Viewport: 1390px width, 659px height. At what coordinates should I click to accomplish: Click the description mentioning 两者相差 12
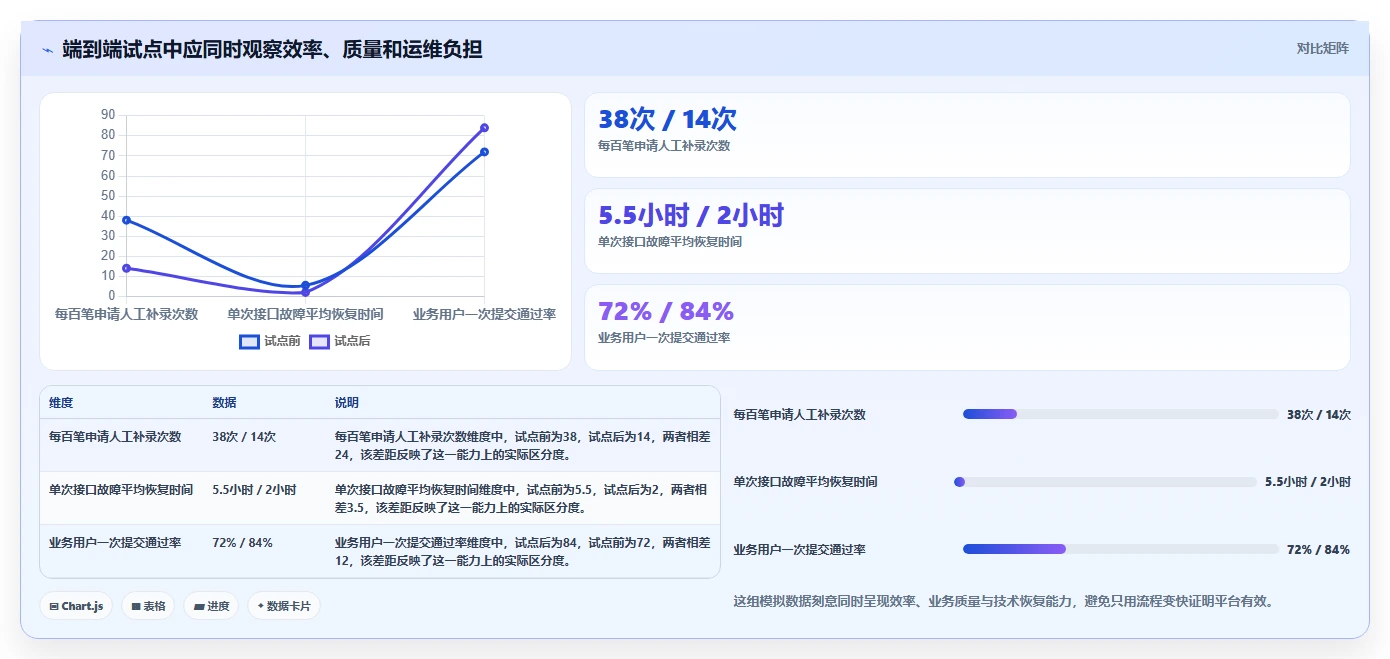tap(522, 552)
